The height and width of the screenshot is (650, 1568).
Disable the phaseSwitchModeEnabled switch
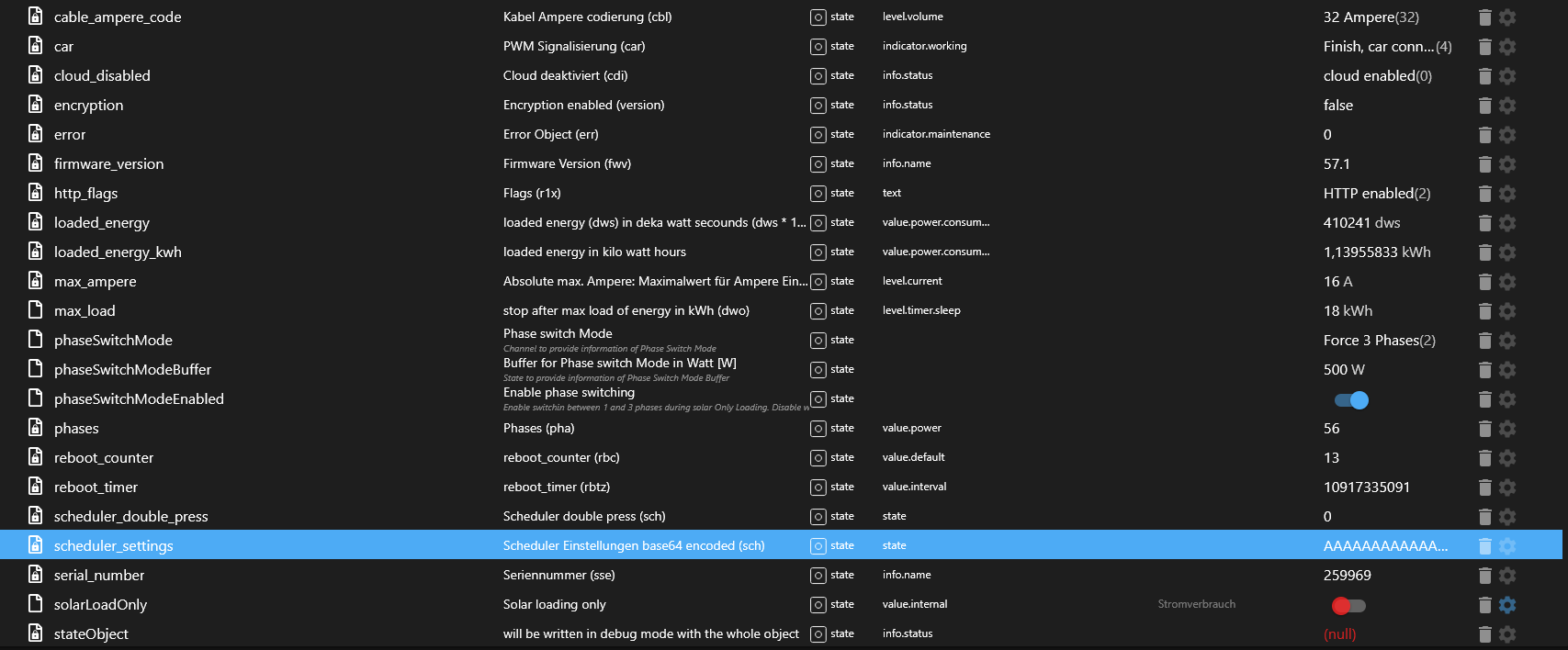coord(1351,399)
